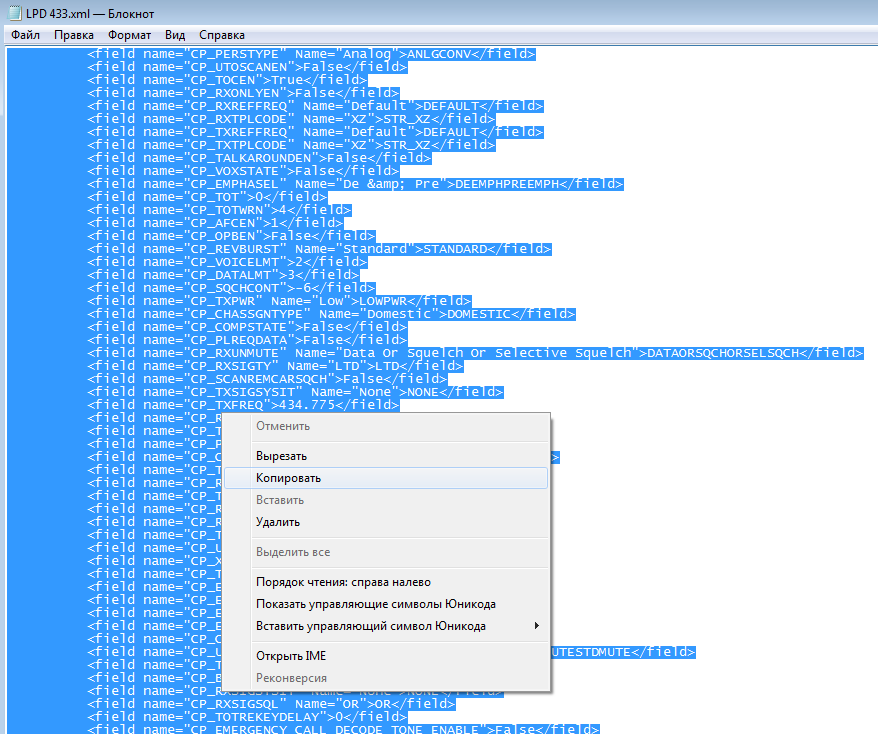The width and height of the screenshot is (878, 734).
Task: Click the CP_TXFREQ 434.775 line
Action: pyautogui.click(x=243, y=405)
